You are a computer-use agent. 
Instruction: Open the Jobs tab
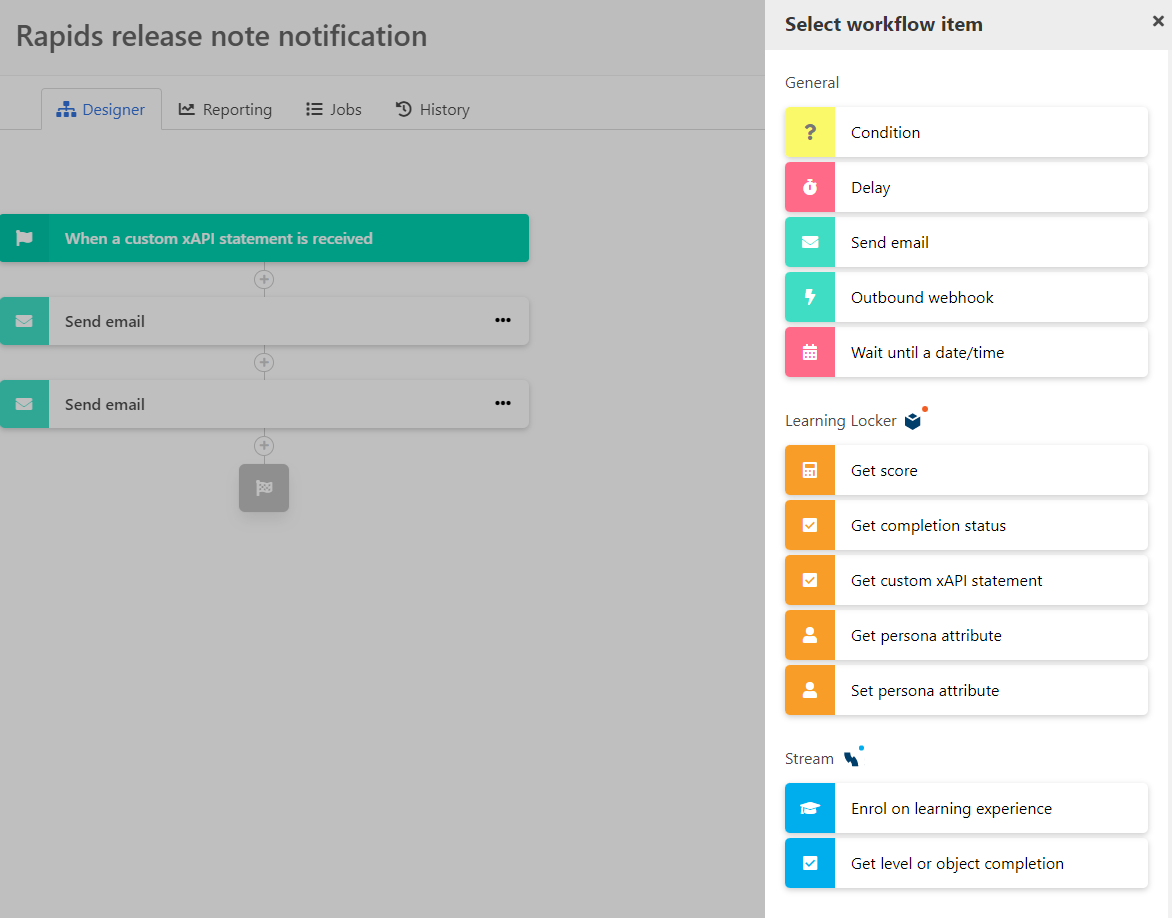[x=334, y=110]
